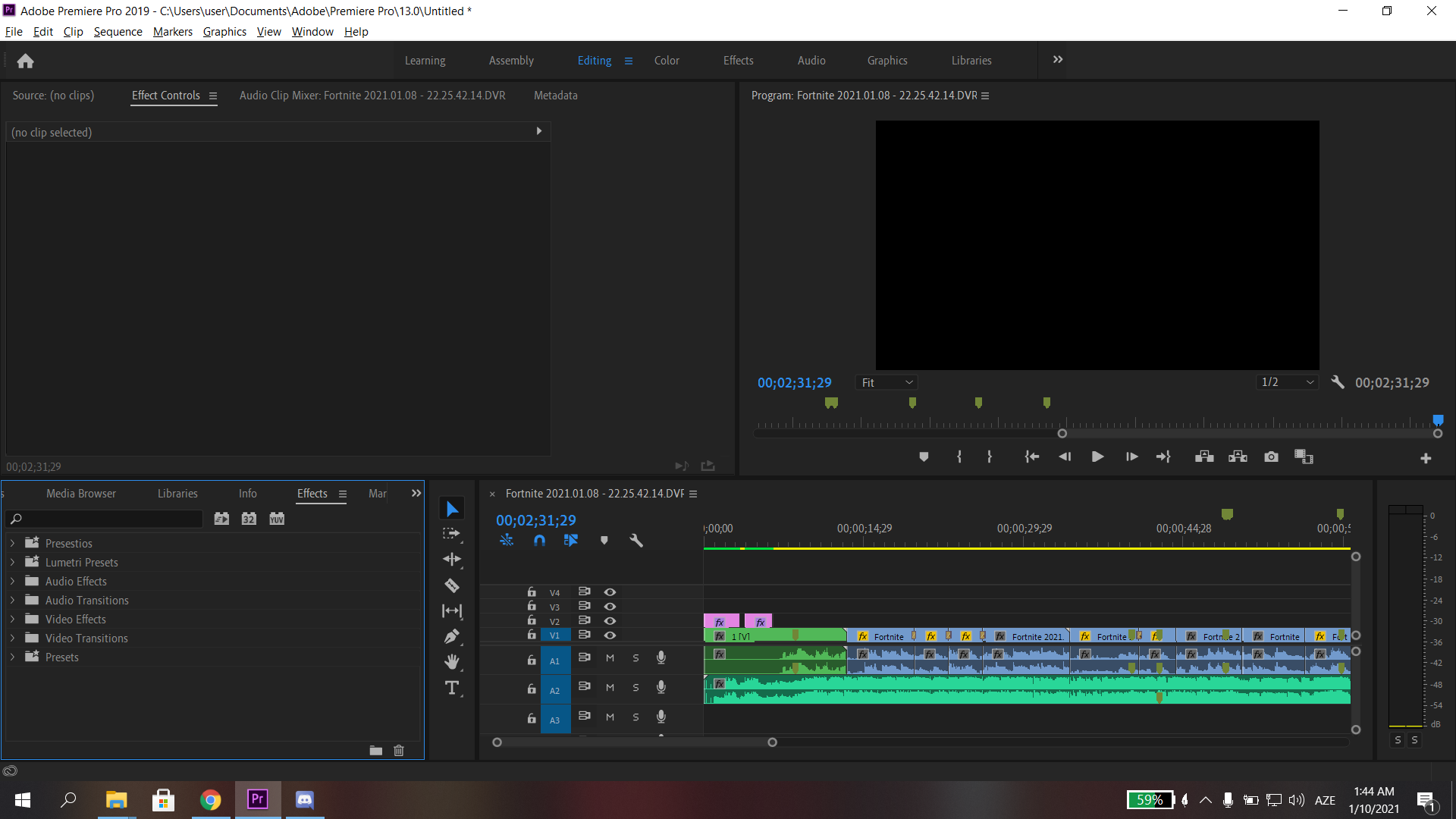Mute audio track A1
The height and width of the screenshot is (819, 1456).
pos(610,658)
